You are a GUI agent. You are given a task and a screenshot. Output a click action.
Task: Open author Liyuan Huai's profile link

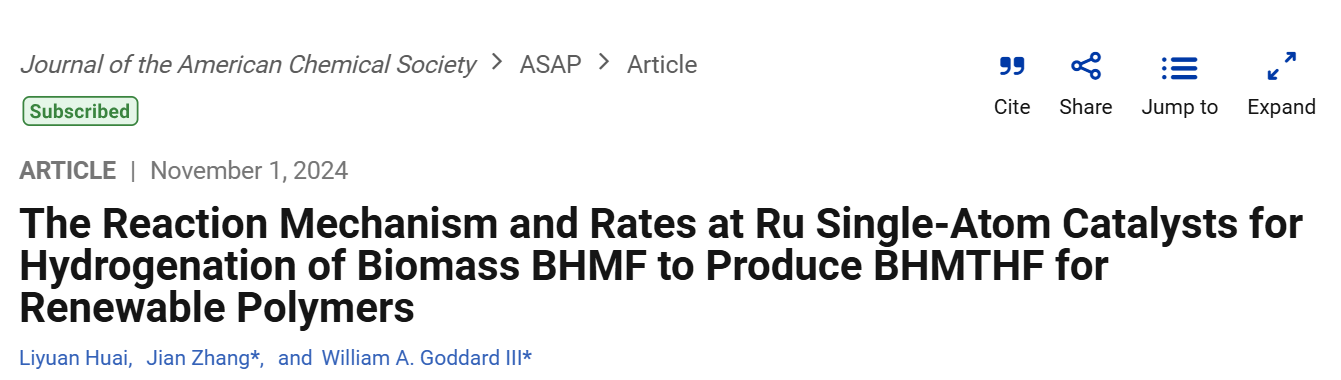[x=75, y=358]
